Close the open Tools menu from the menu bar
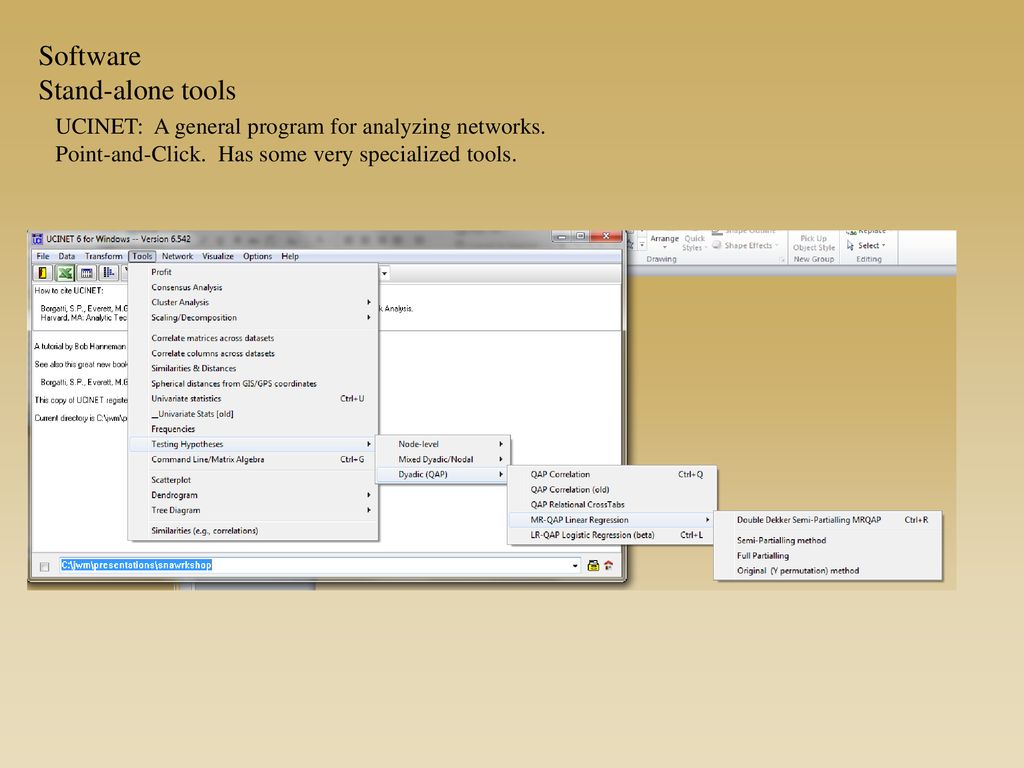This screenshot has height=768, width=1024. tap(142, 257)
